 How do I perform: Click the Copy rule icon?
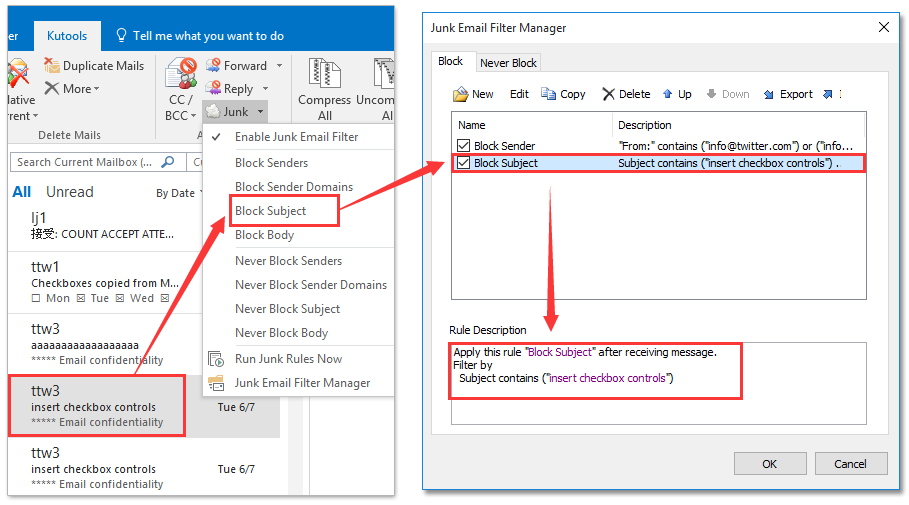pos(548,94)
